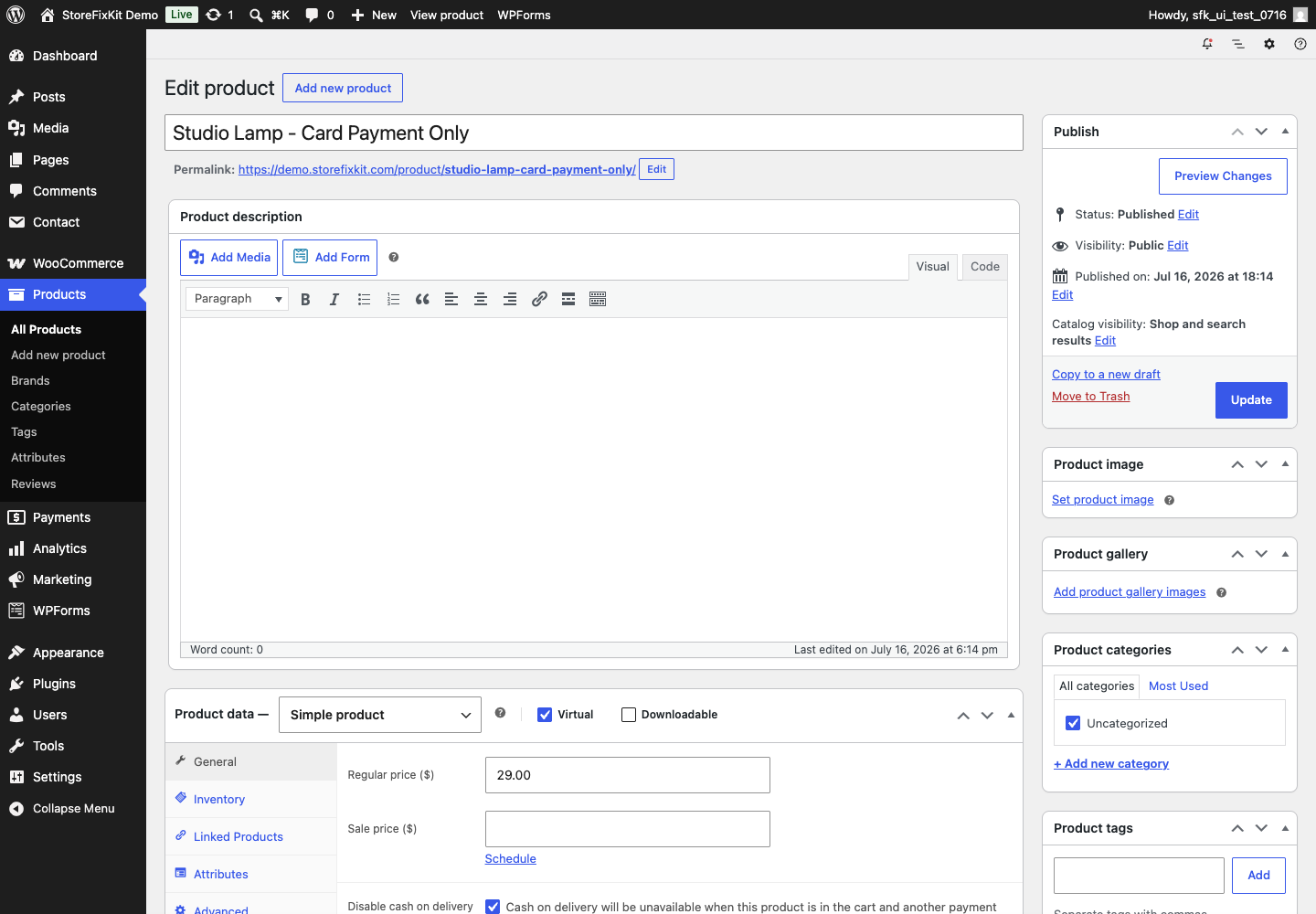Viewport: 1316px width, 914px height.
Task: Click the Copy to a new draft link
Action: 1106,375
